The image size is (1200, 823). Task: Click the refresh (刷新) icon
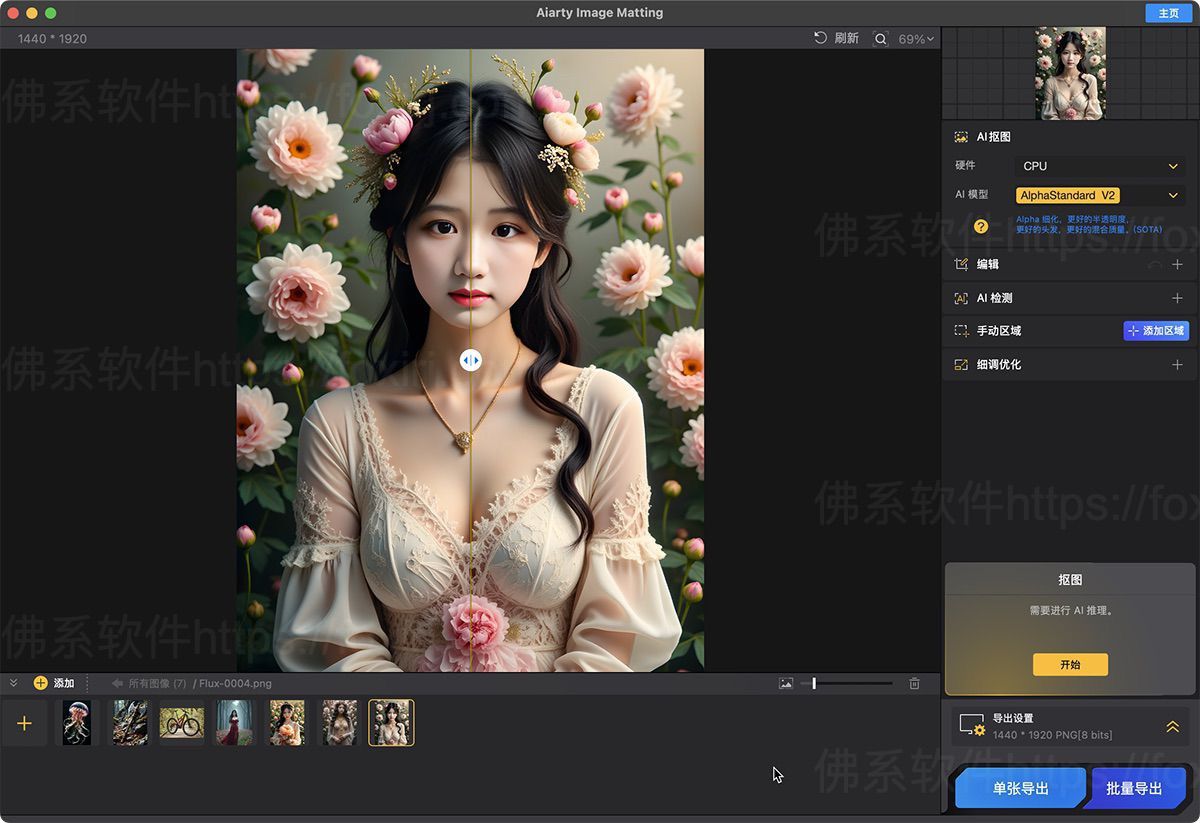(821, 38)
